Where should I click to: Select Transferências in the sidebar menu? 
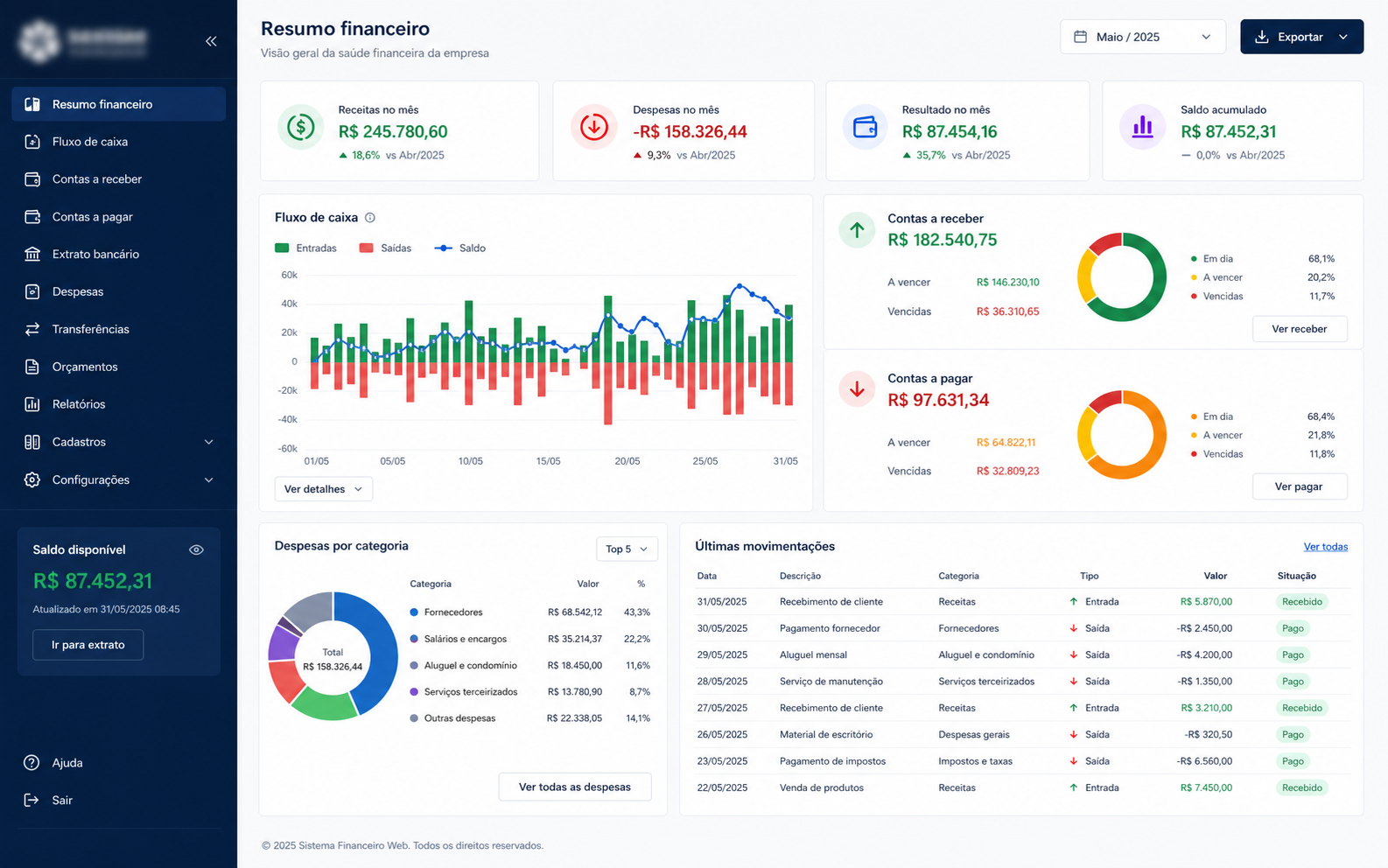coord(119,329)
